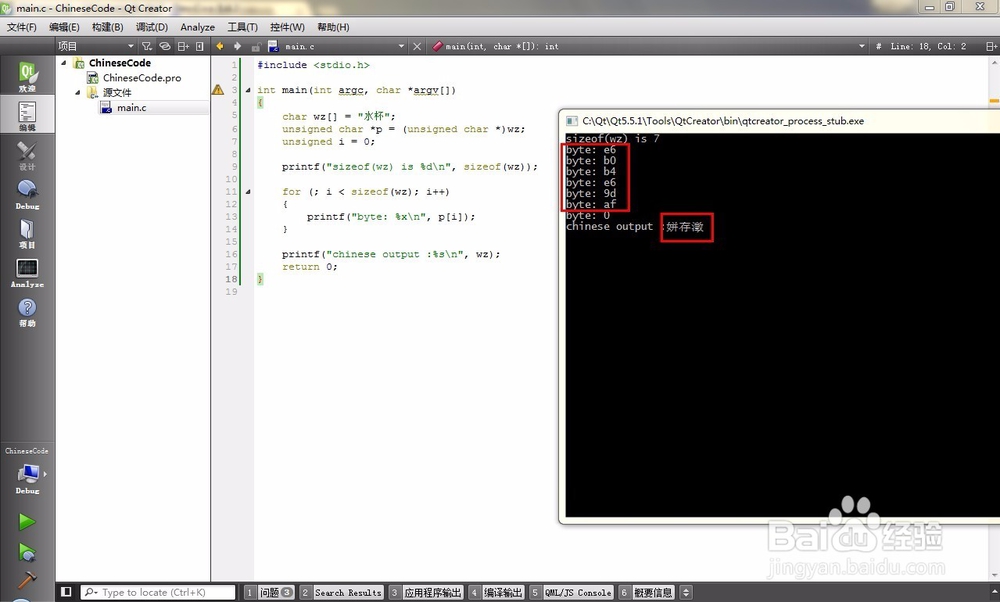This screenshot has width=1000, height=602.
Task: Close the project sidebar panel
Action: click(200, 46)
